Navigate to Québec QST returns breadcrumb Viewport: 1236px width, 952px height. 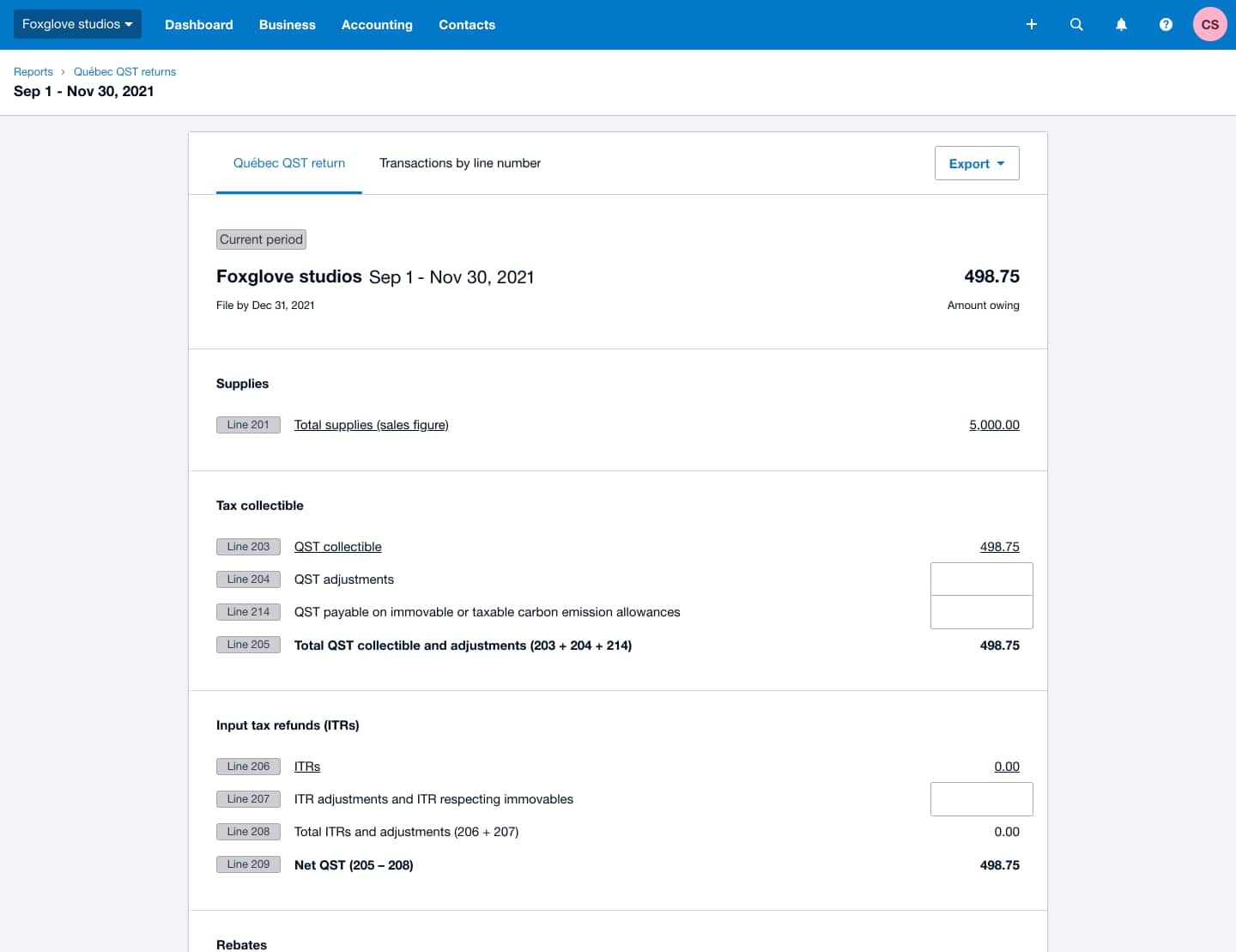point(124,72)
